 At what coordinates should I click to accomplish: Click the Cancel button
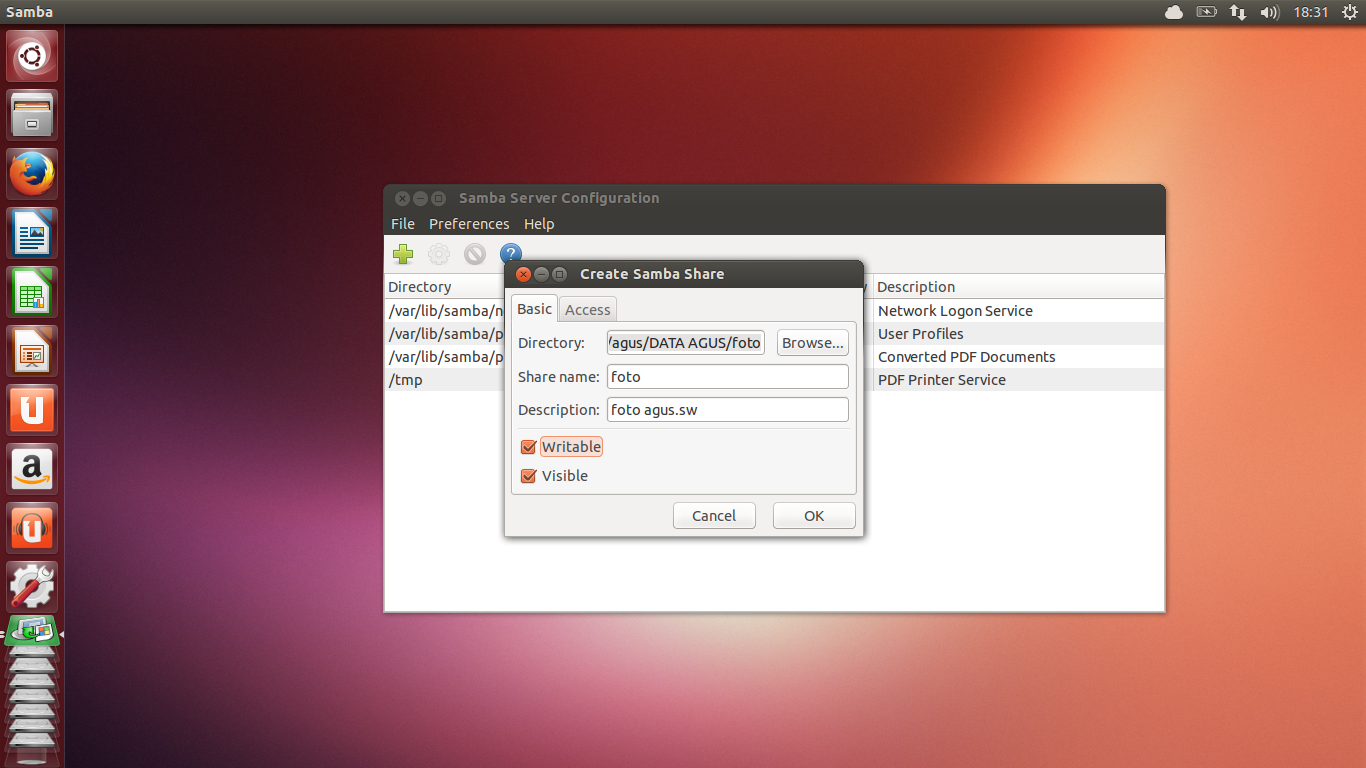point(714,516)
